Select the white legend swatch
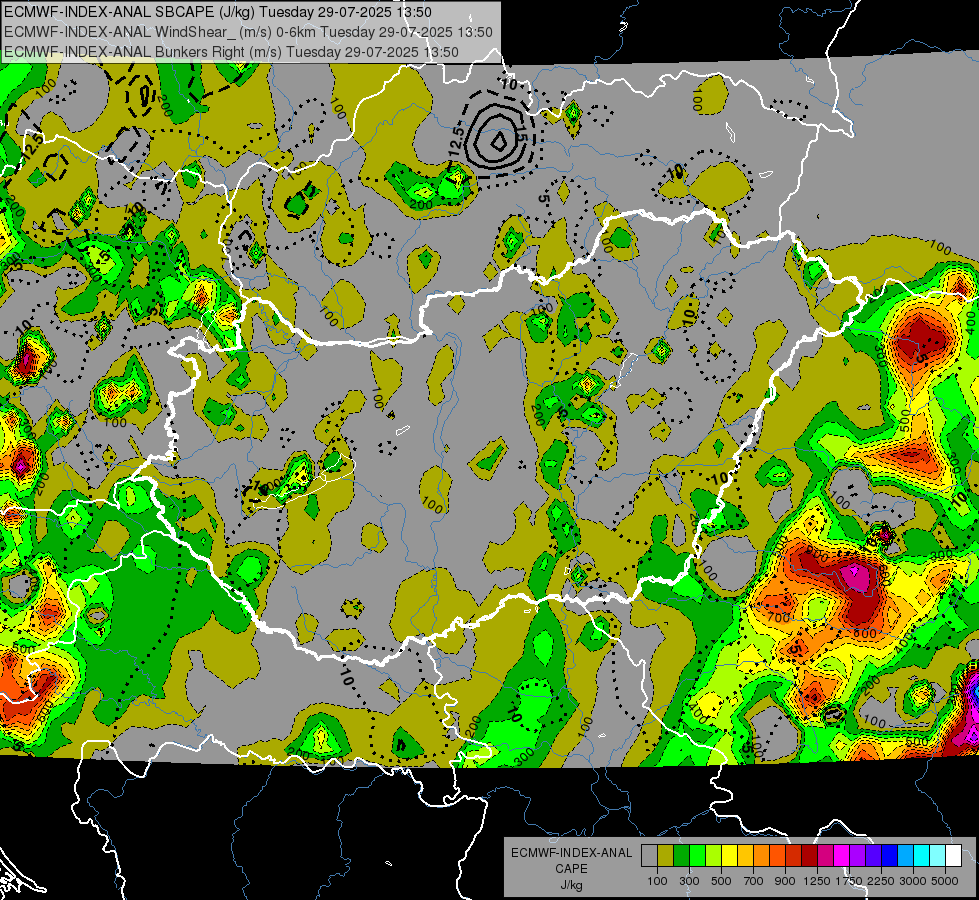The height and width of the screenshot is (900, 979). (953, 856)
